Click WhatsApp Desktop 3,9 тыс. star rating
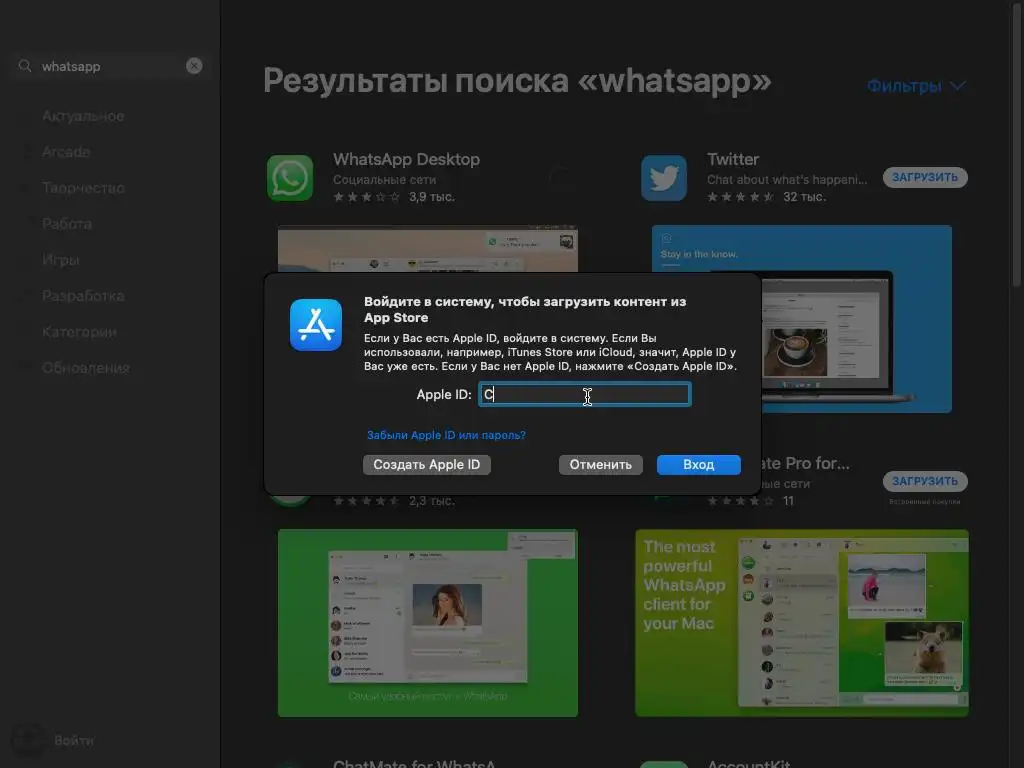This screenshot has height=768, width=1024. (393, 197)
